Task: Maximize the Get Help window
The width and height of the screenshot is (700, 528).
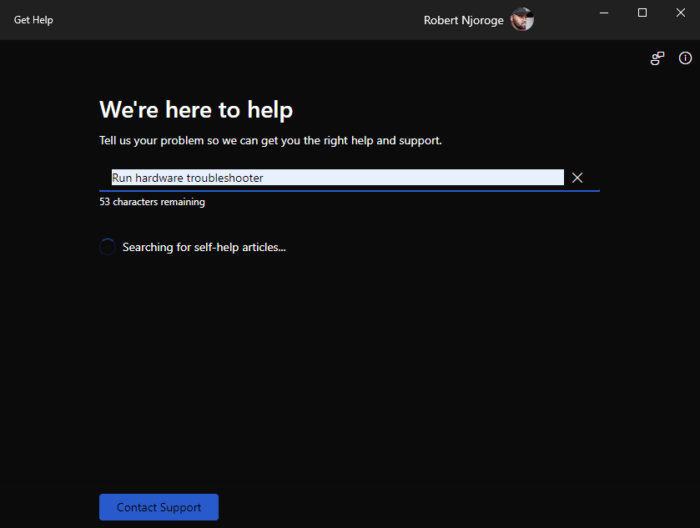Action: 642,13
